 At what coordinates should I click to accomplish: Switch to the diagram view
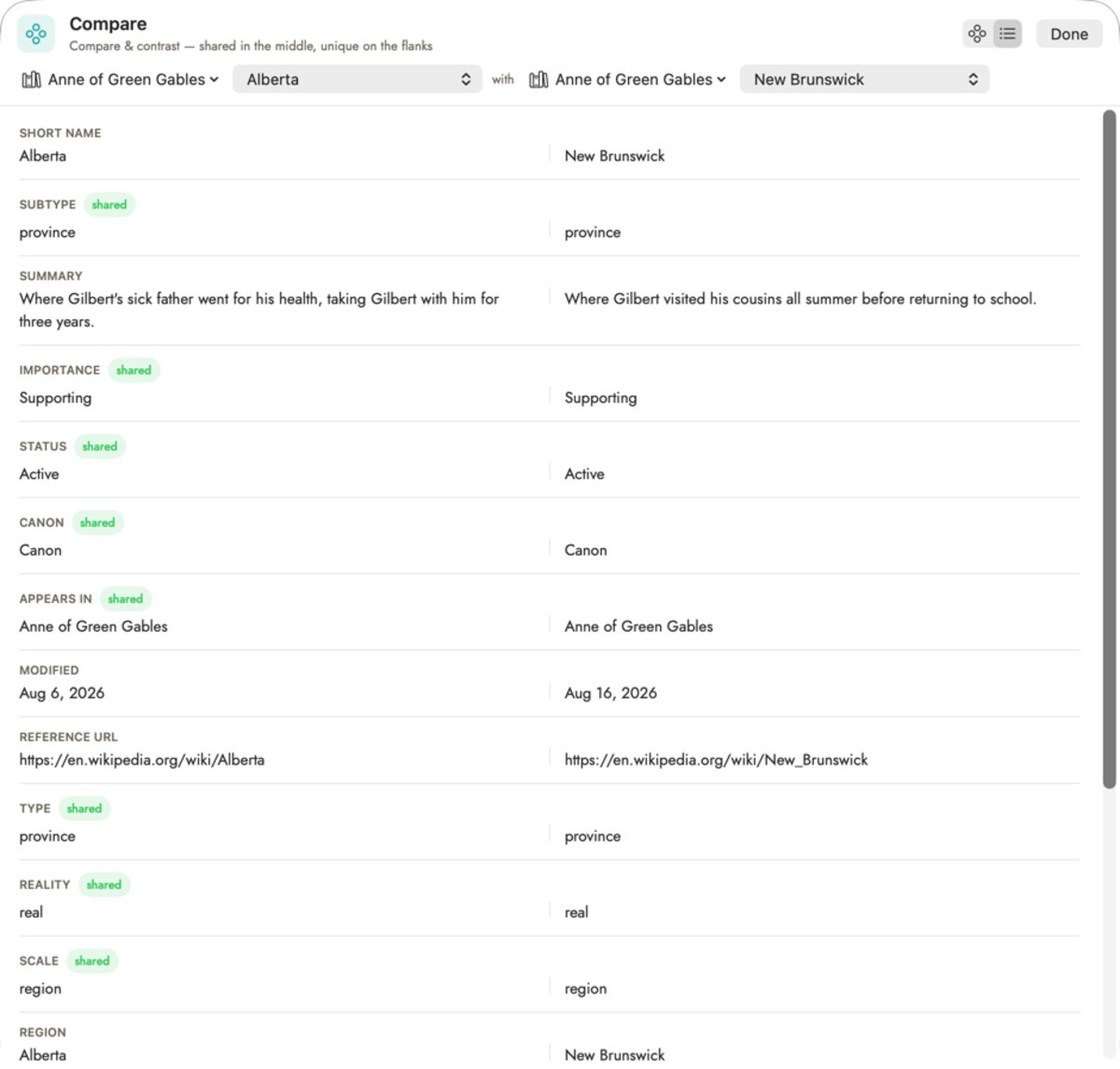[x=977, y=35]
